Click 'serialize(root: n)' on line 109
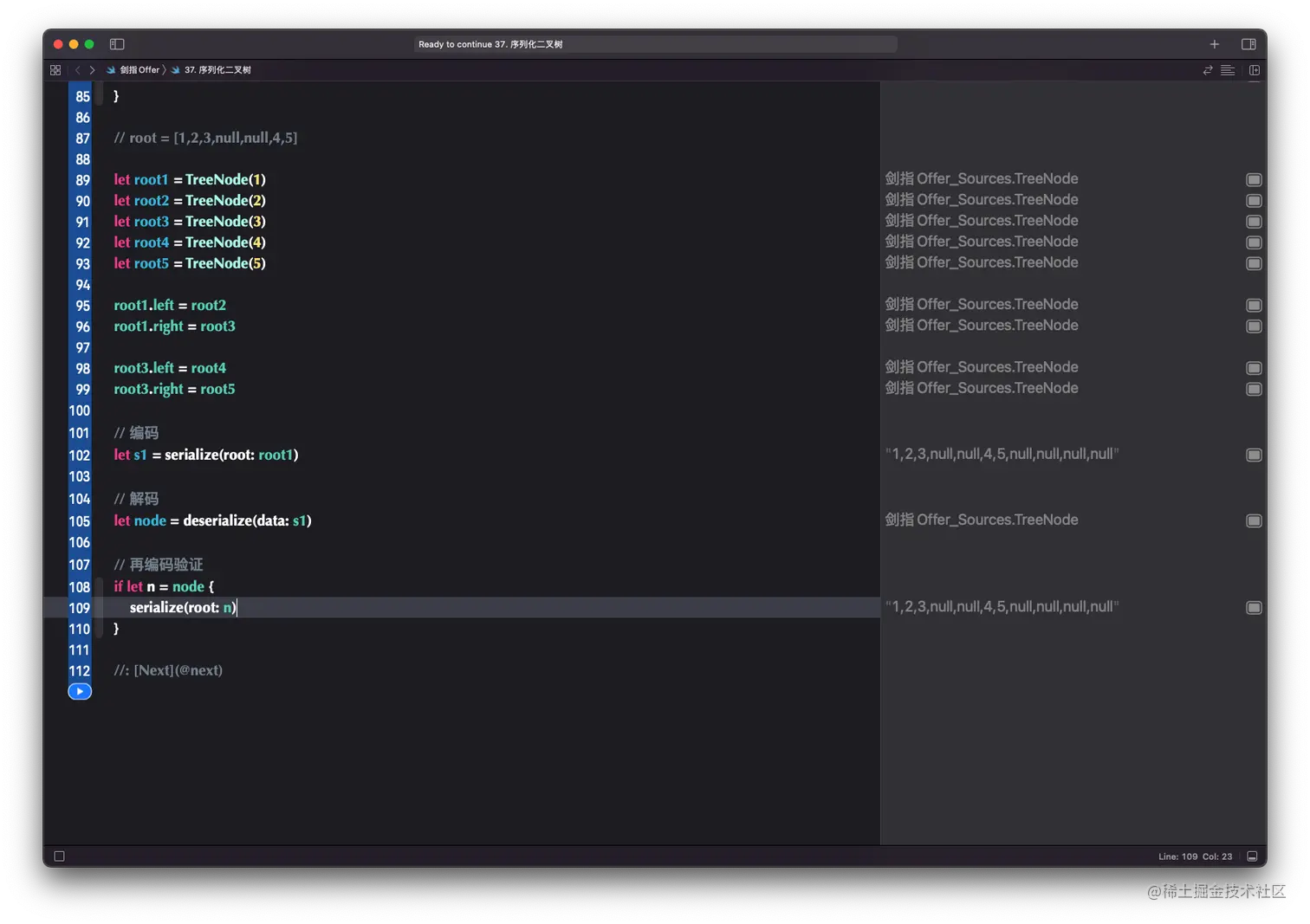Screen dimensions: 1310x924 (x=183, y=607)
